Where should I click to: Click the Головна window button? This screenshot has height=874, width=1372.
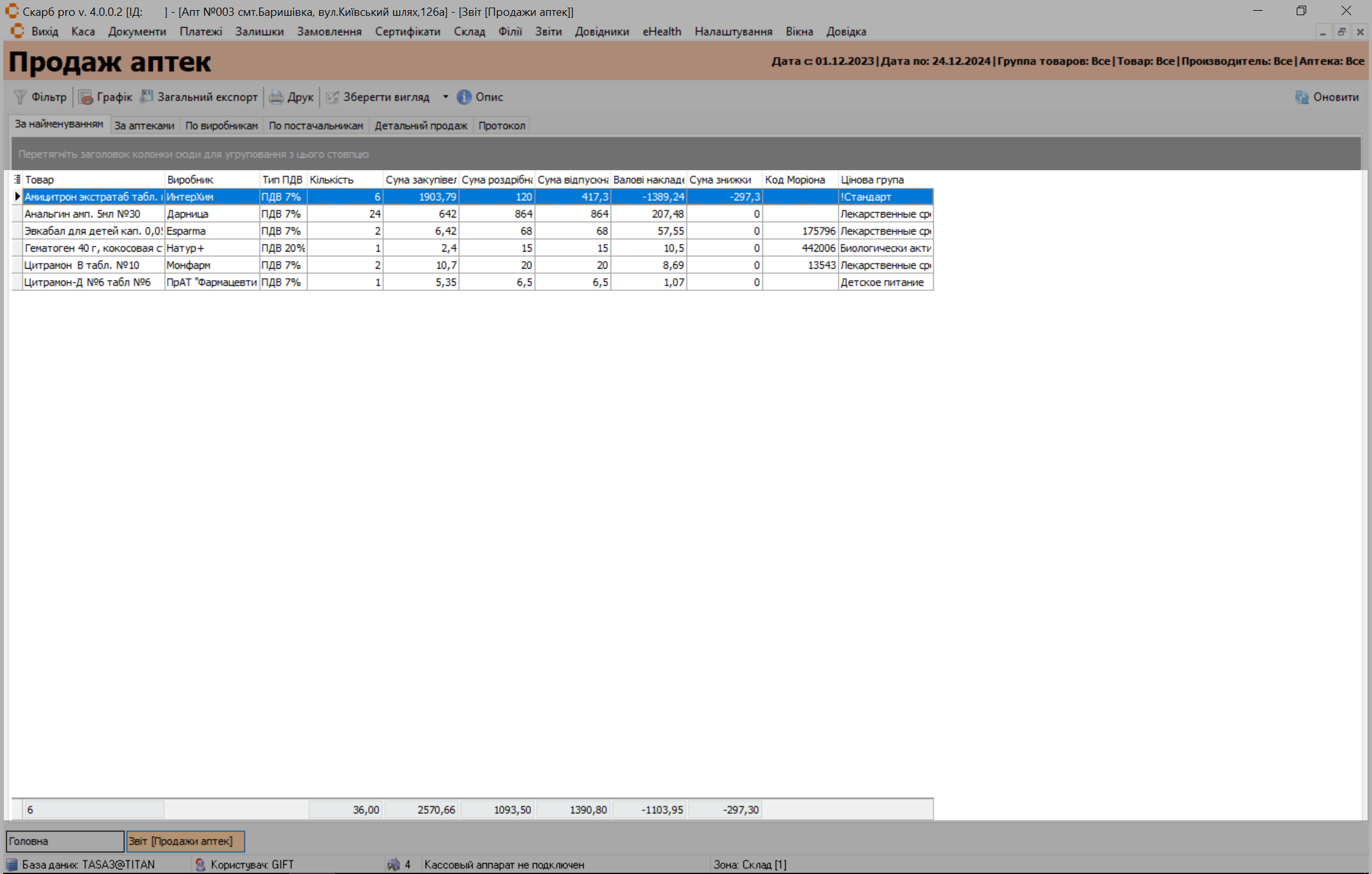click(x=65, y=841)
